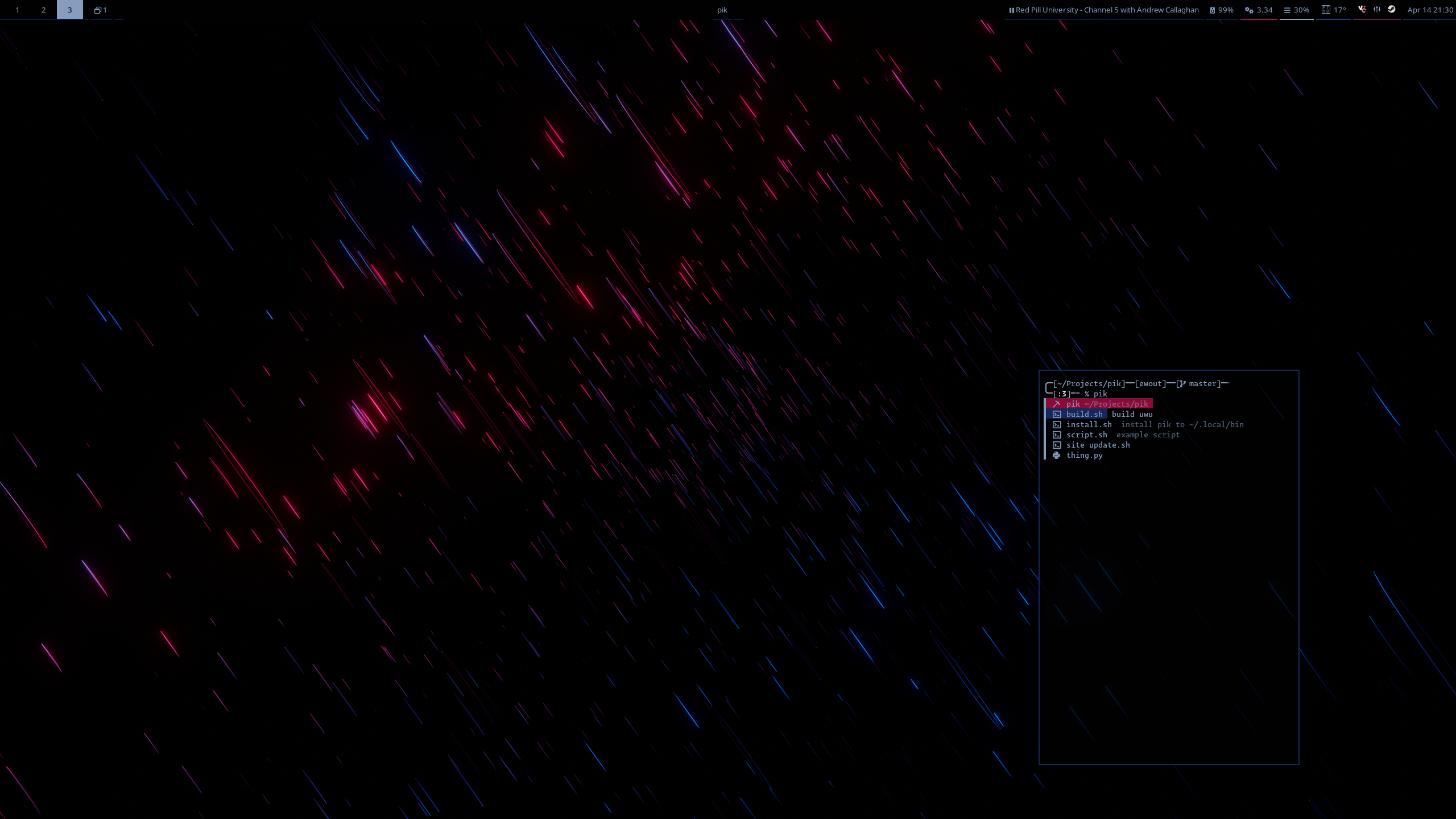Viewport: 1456px width, 819px height.
Task: Select the active workspace 3 tab
Action: click(69, 10)
